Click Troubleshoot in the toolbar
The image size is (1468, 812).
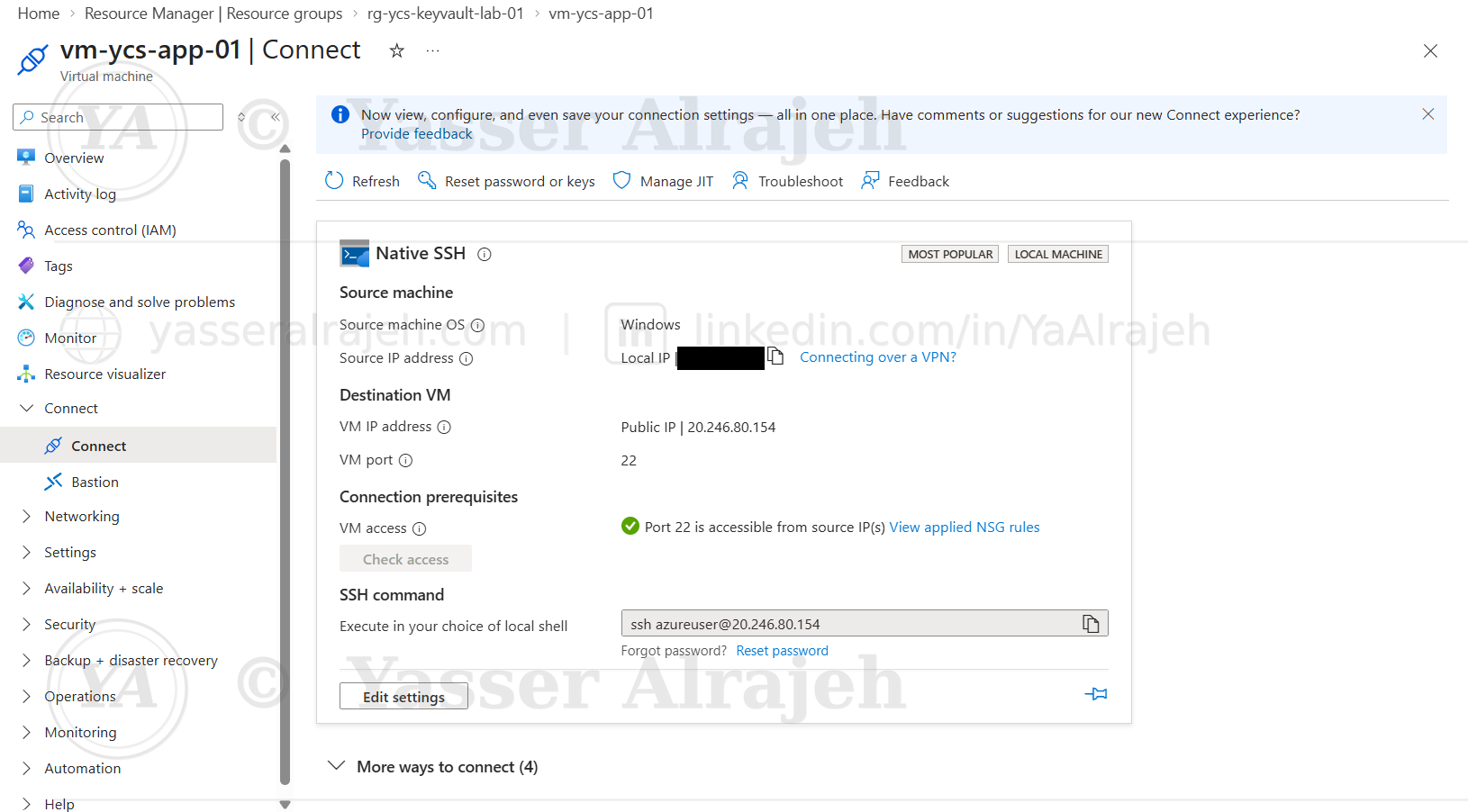coord(787,181)
